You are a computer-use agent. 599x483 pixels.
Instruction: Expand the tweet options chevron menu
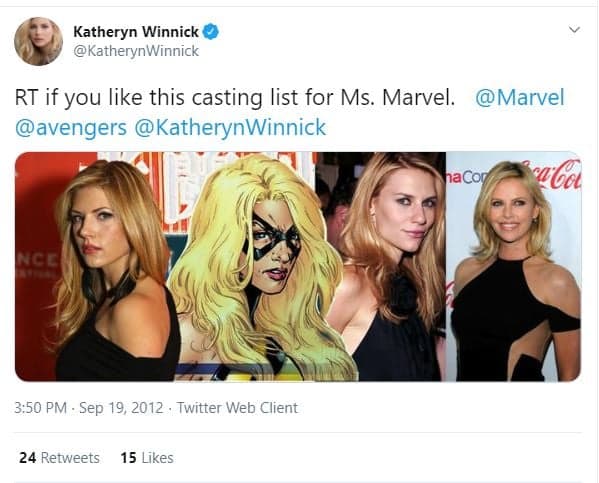[574, 29]
